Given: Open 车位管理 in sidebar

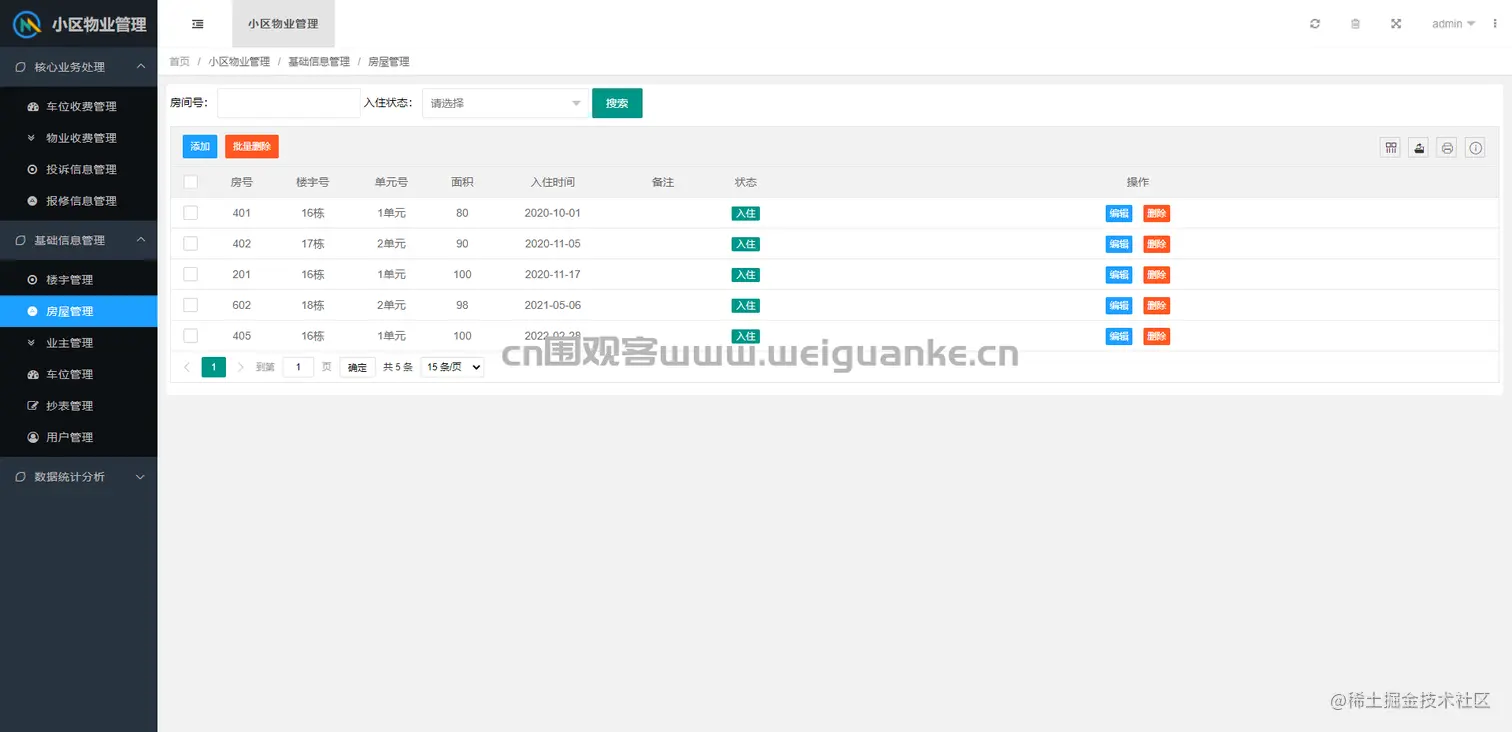Looking at the screenshot, I should click(x=78, y=374).
